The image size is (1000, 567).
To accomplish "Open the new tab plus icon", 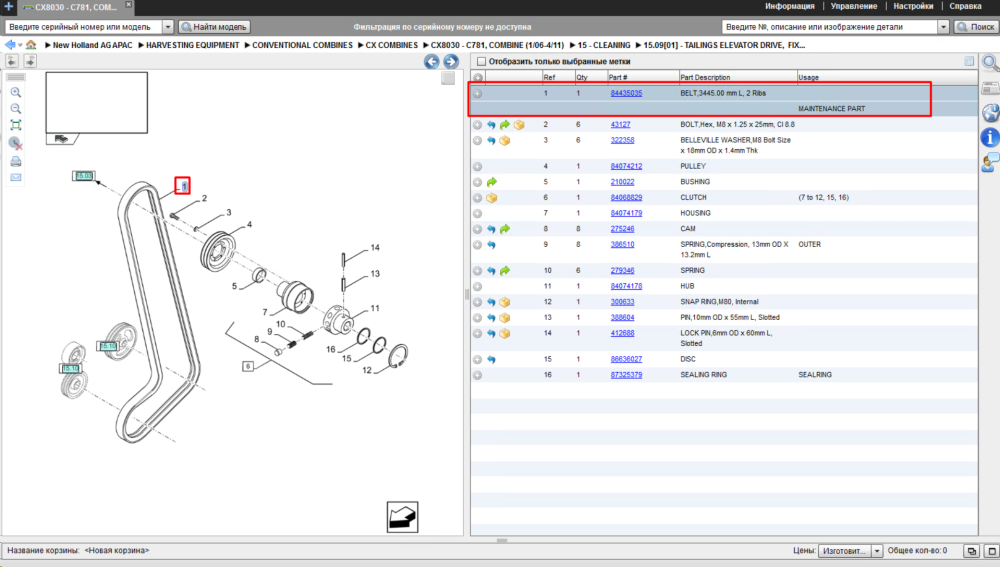I will click(8, 6).
